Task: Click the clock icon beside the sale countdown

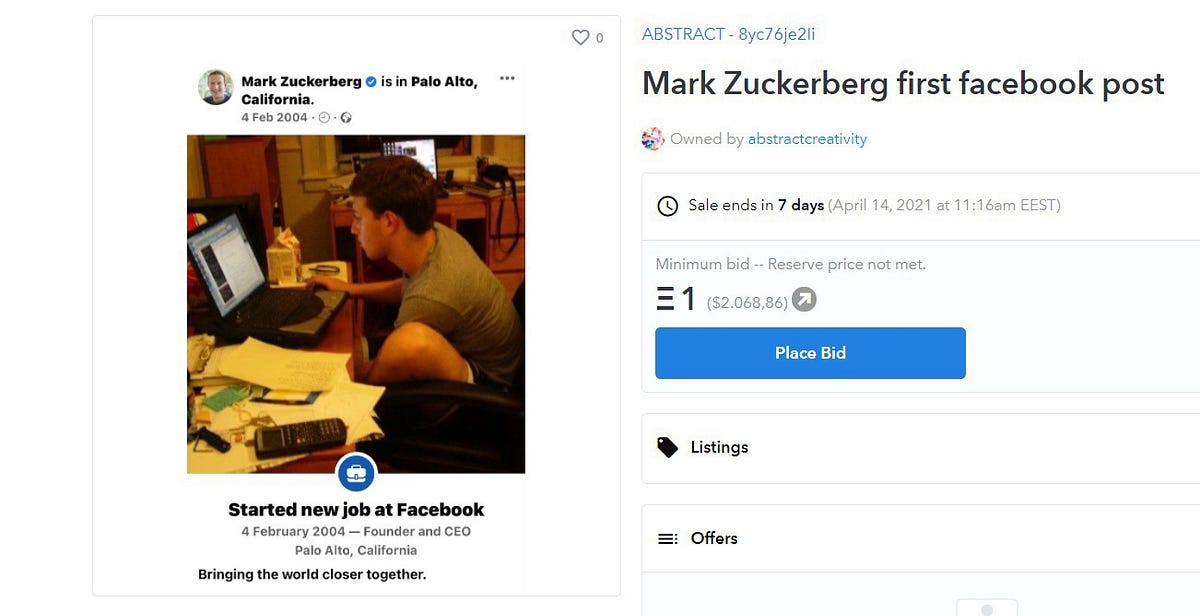Action: tap(666, 207)
